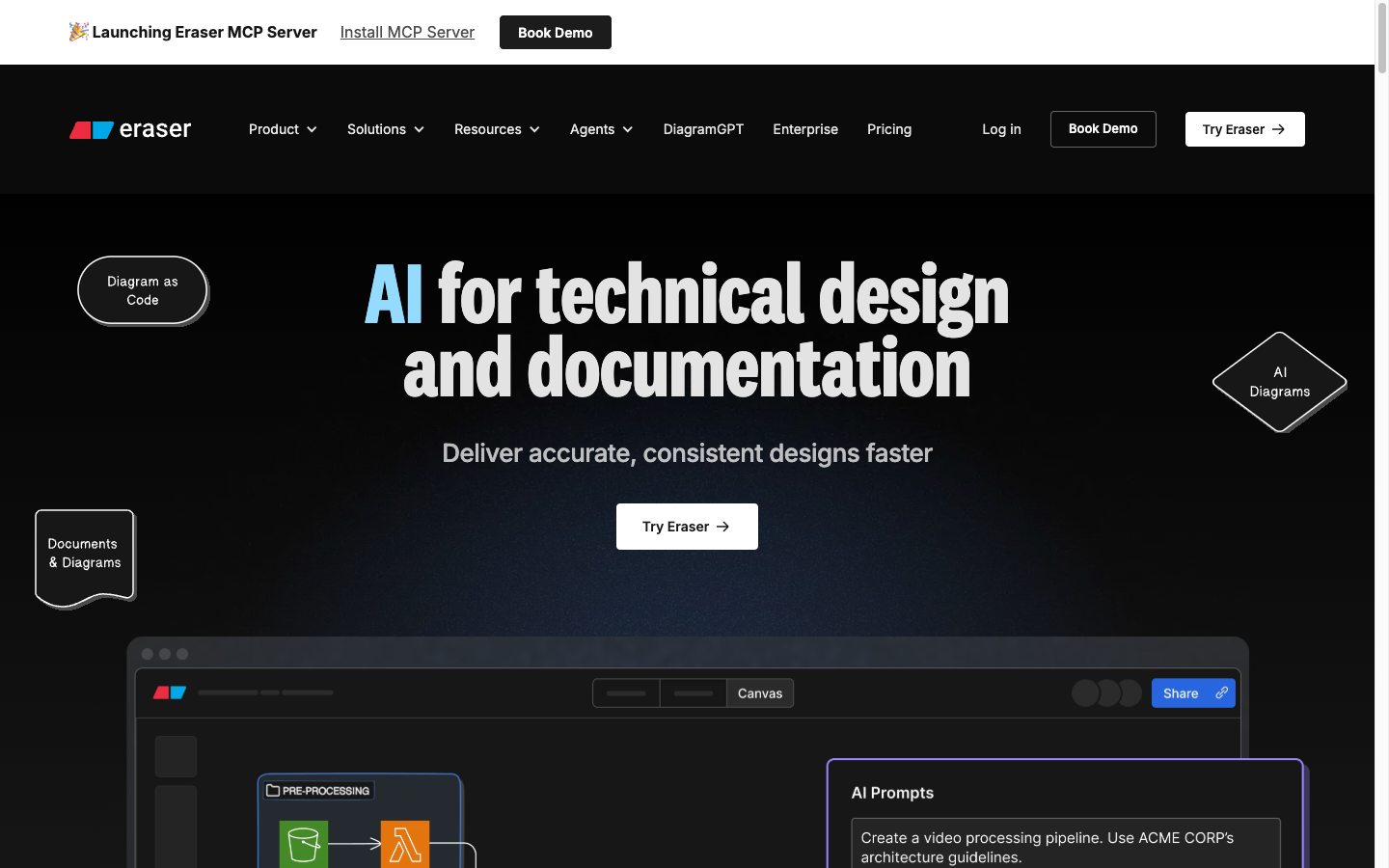Image resolution: width=1389 pixels, height=868 pixels.
Task: Open the Agents dropdown chevron
Action: tap(628, 129)
